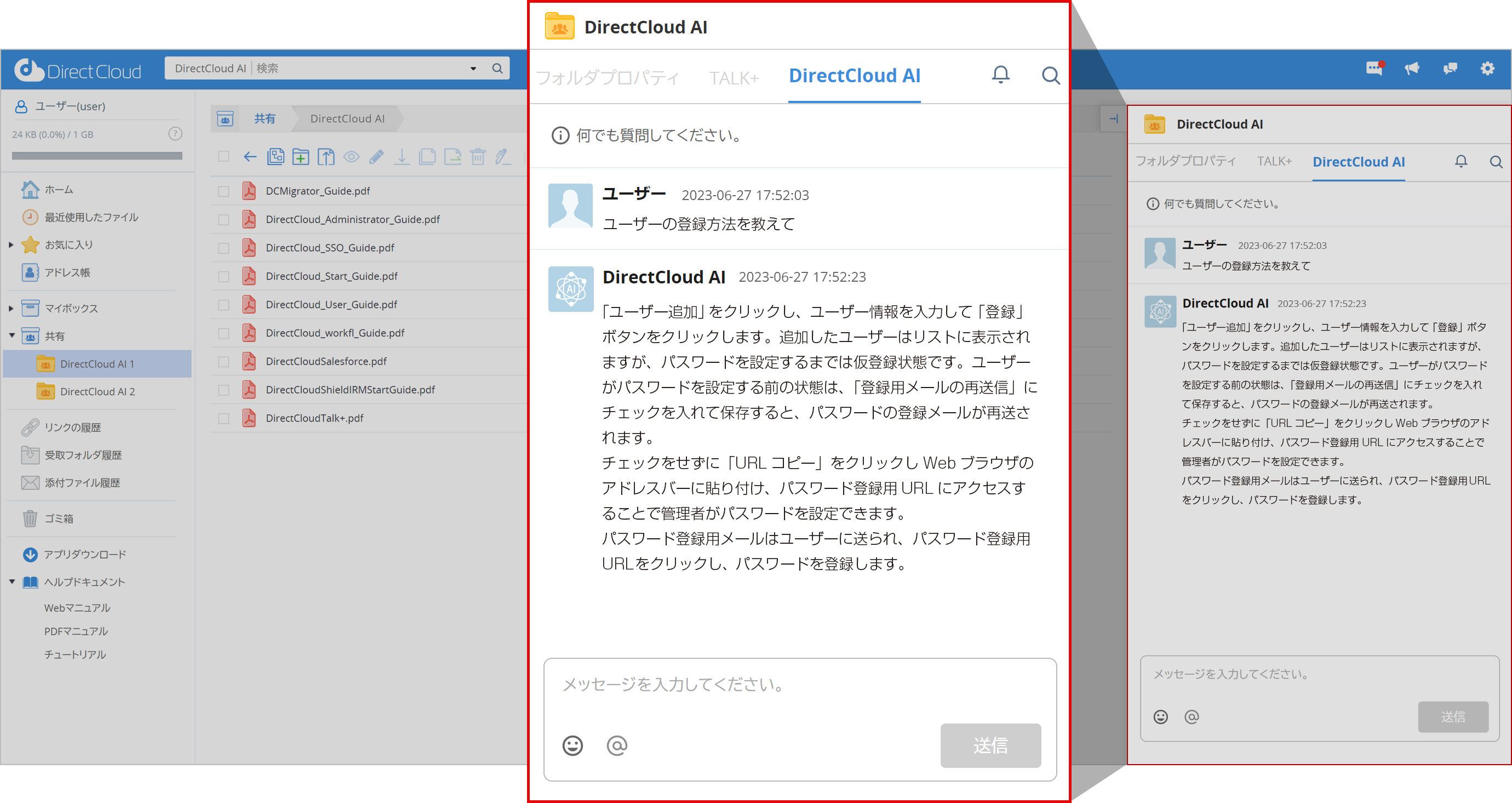Expand the お気に入り tree arrow

11,244
